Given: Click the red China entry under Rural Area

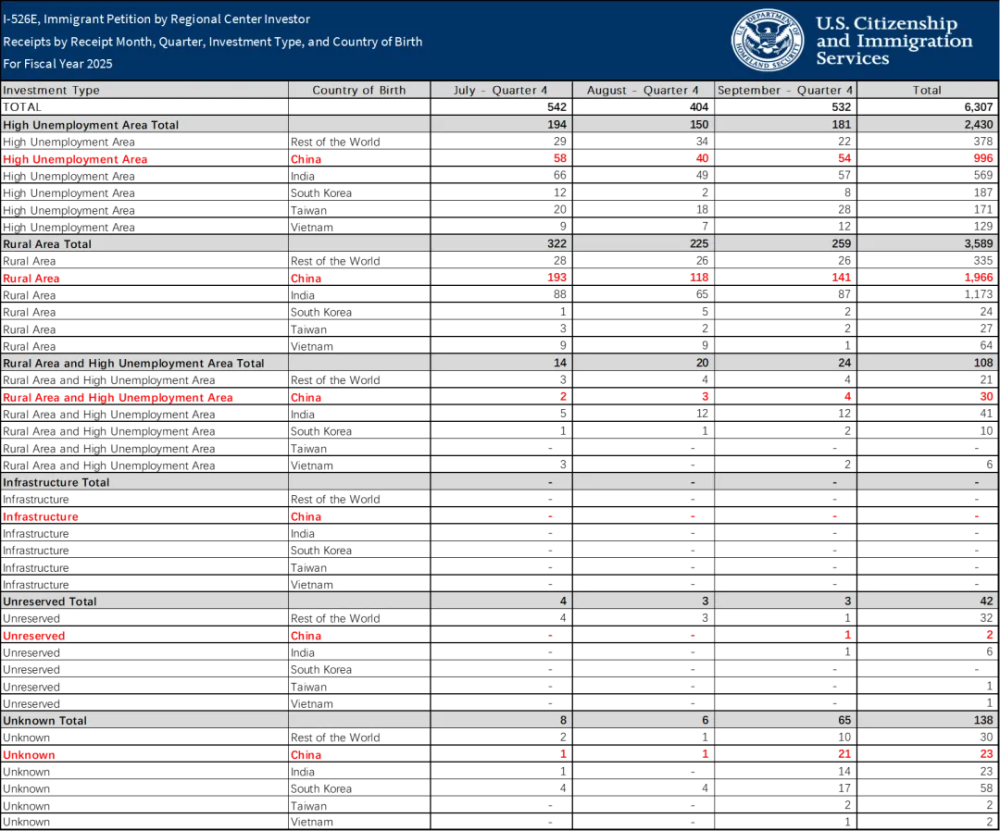Looking at the screenshot, I should pos(306,279).
